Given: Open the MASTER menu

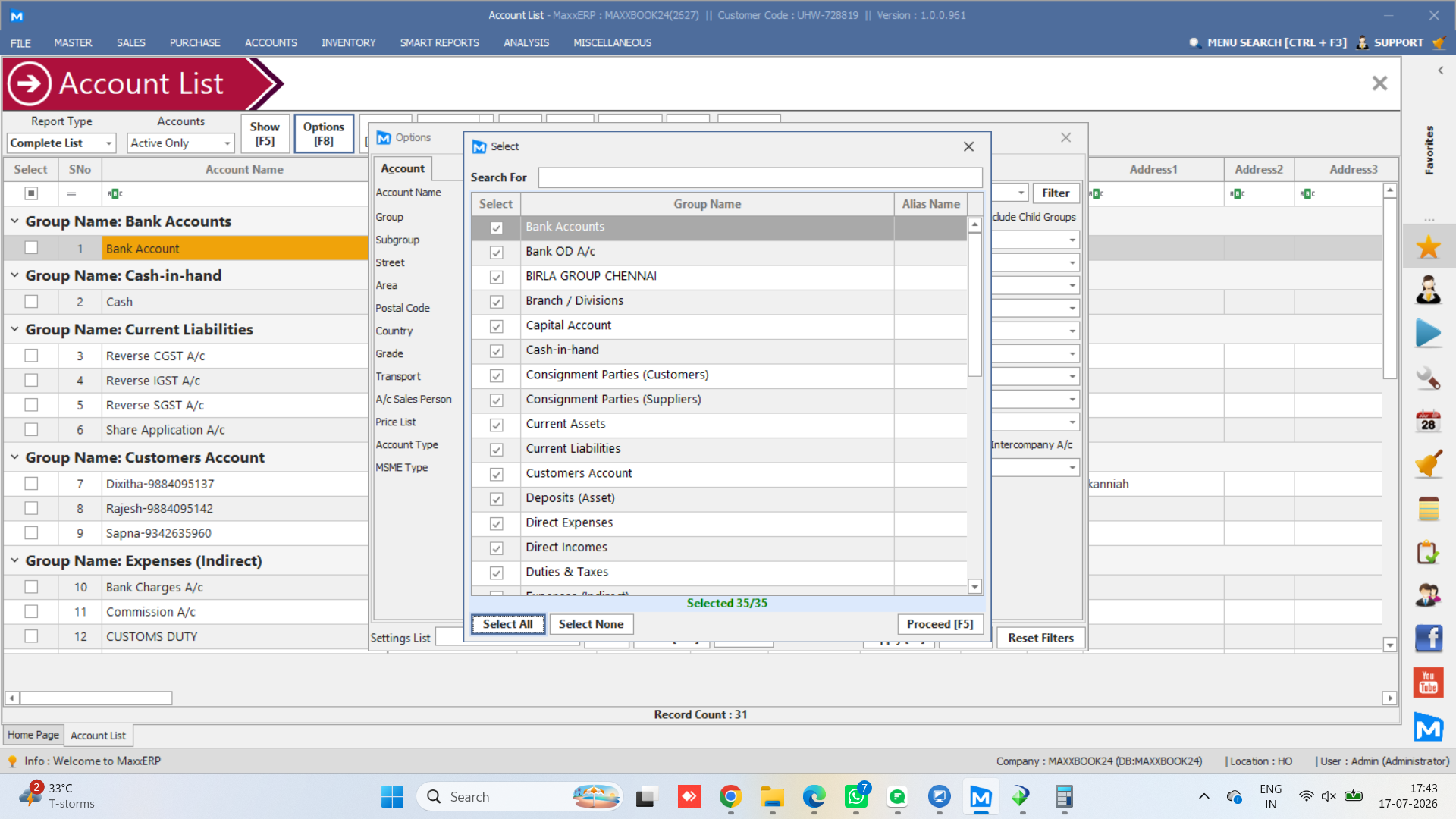Looking at the screenshot, I should 73,42.
